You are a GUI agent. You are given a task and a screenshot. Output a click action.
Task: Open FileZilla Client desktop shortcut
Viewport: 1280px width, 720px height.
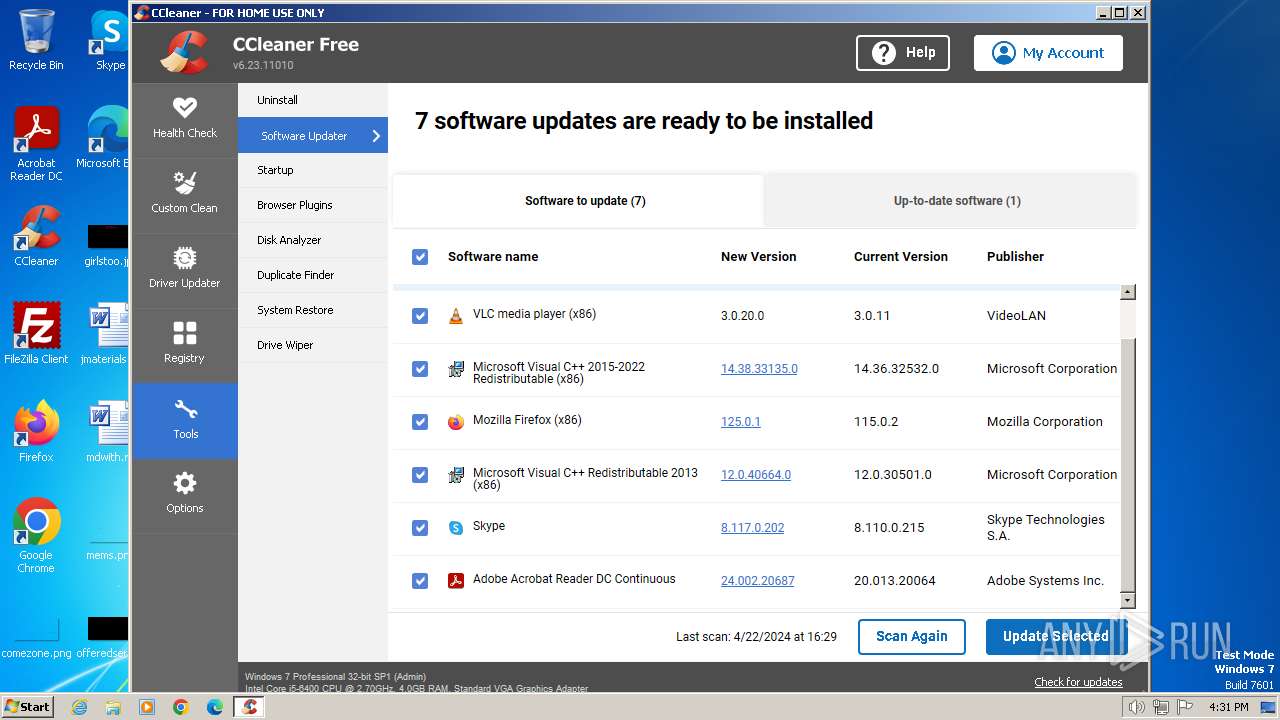[36, 333]
